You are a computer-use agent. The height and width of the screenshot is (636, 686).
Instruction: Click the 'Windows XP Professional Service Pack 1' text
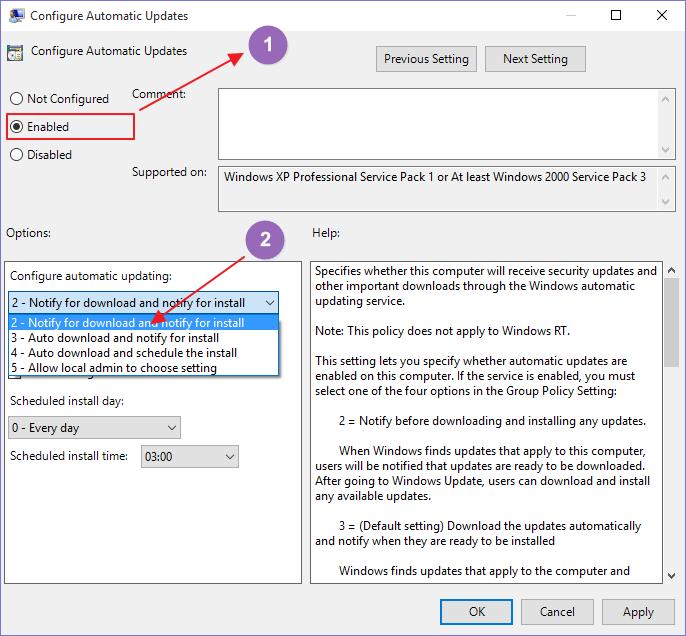pyautogui.click(x=329, y=177)
